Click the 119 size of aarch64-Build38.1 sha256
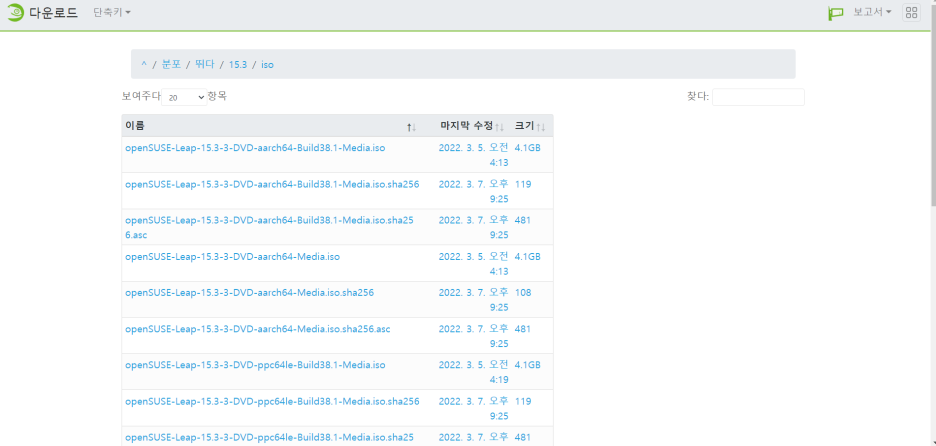The width and height of the screenshot is (936, 446). pyautogui.click(x=523, y=184)
